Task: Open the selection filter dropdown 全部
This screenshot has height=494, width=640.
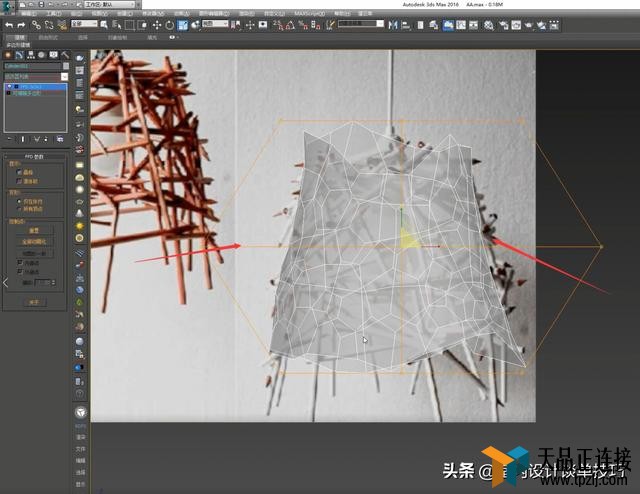Action: click(x=84, y=24)
